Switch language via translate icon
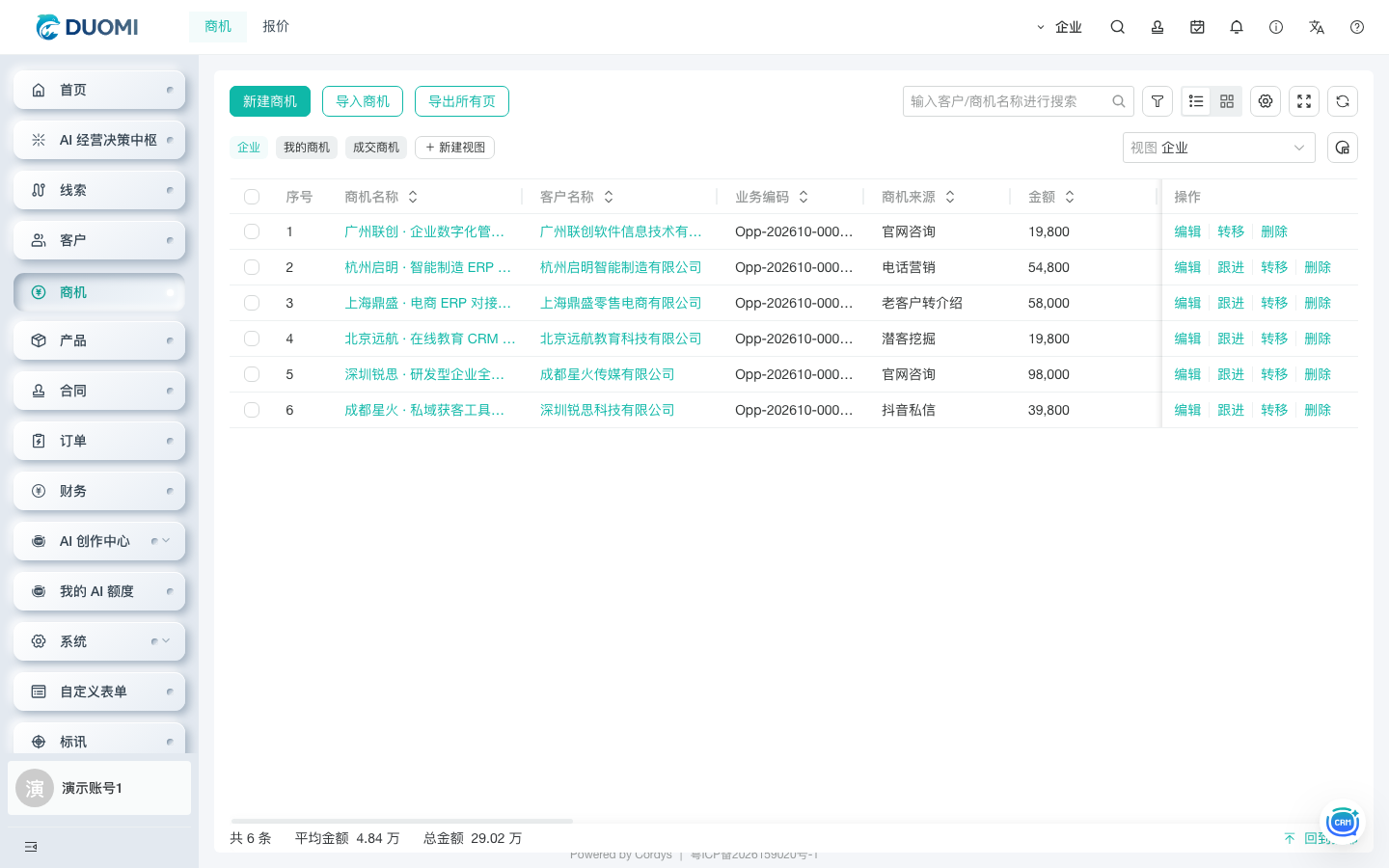 (x=1317, y=27)
